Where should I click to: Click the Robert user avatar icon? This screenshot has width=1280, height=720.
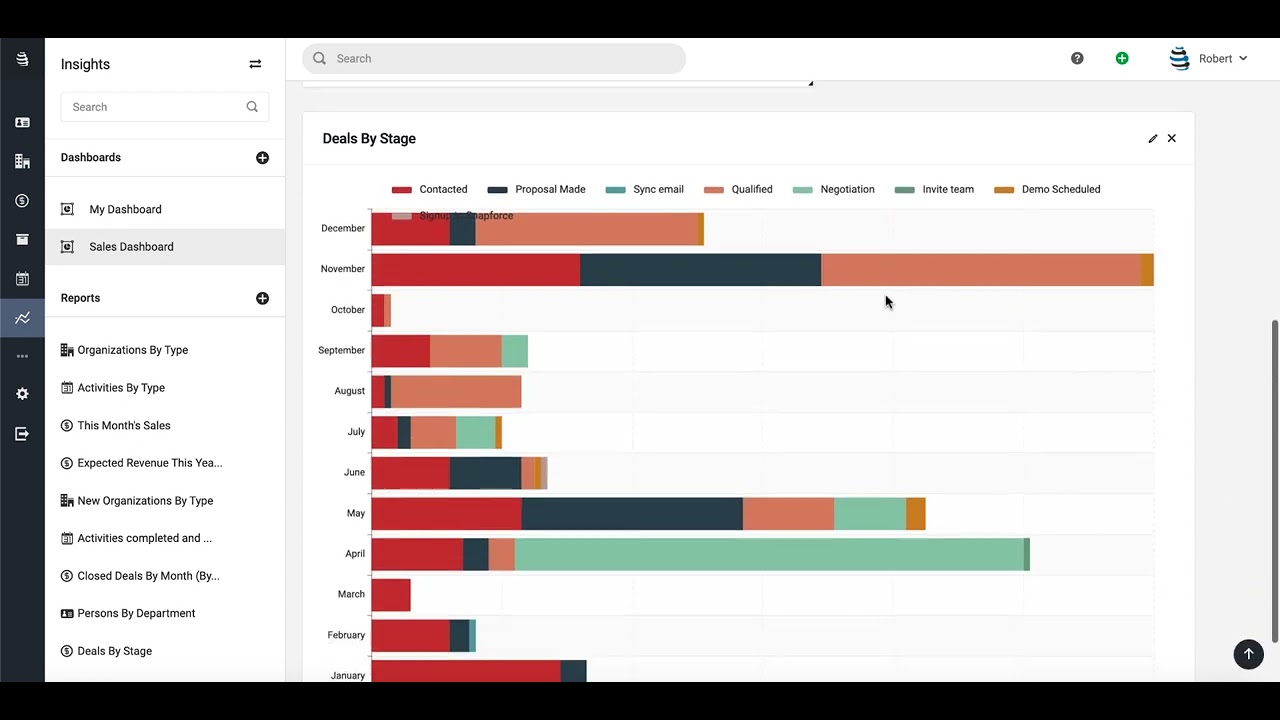(1180, 58)
